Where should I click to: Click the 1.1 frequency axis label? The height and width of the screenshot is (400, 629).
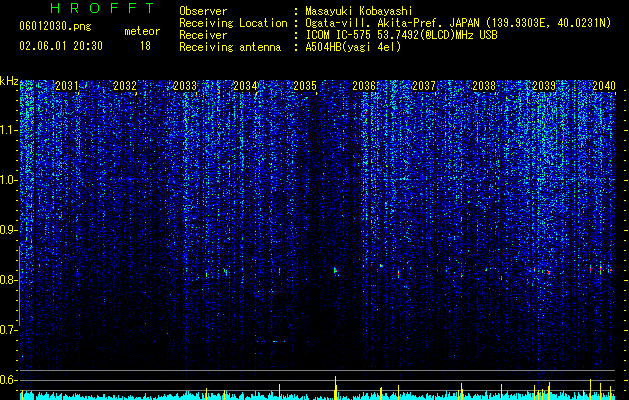9,130
